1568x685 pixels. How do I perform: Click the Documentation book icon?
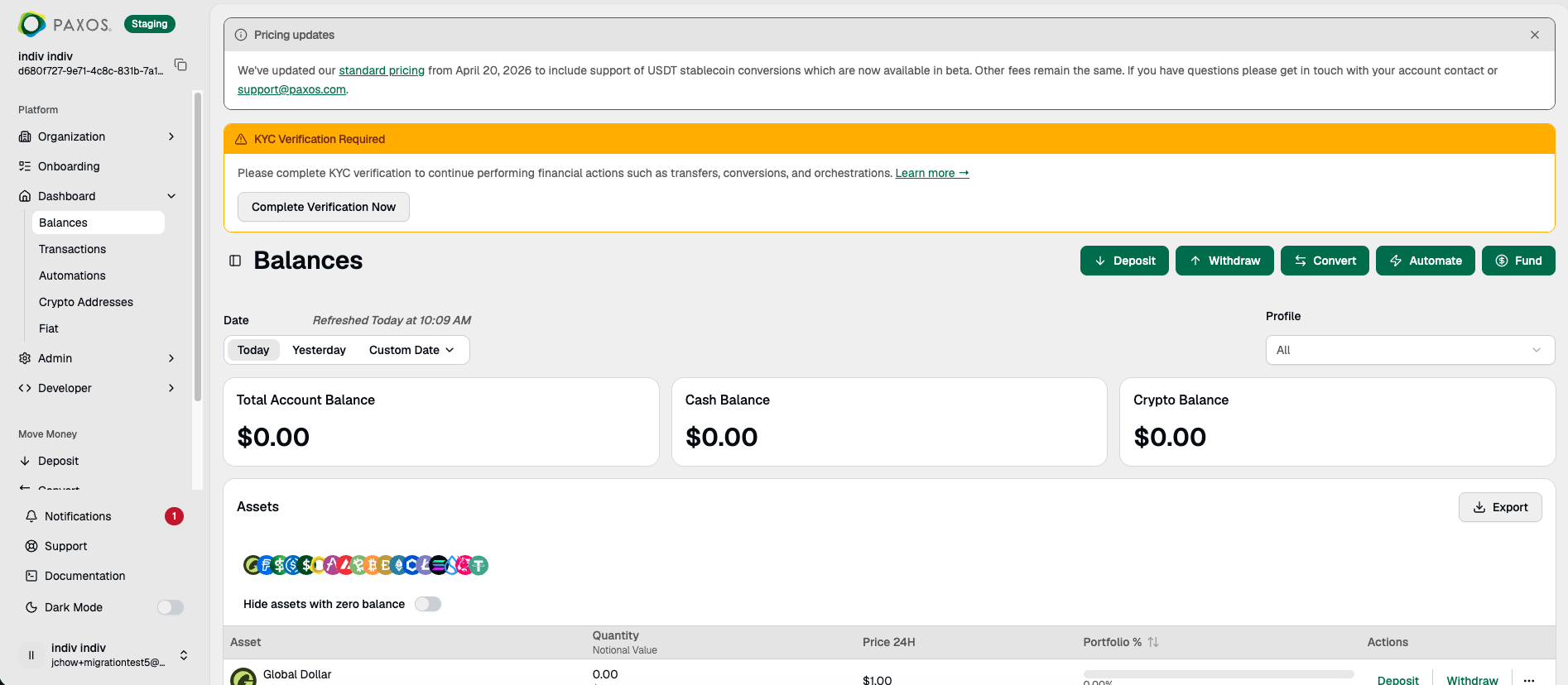click(31, 576)
